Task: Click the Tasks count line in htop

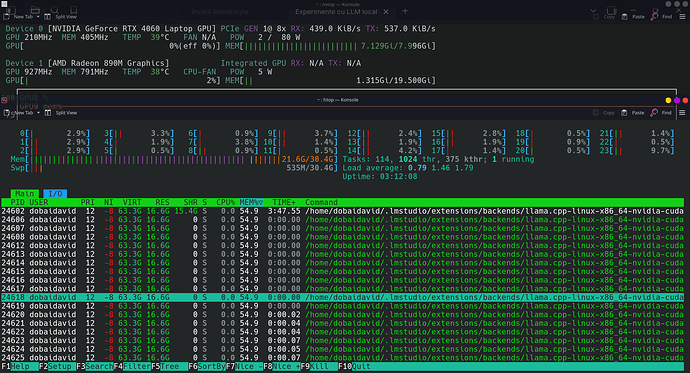Action: tap(438, 159)
